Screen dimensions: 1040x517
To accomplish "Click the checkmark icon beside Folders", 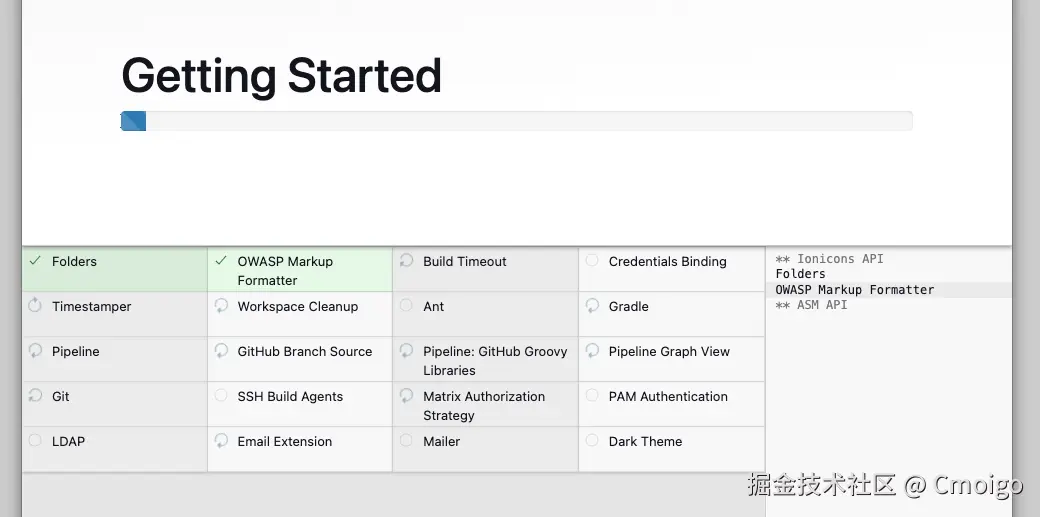I will (x=35, y=261).
